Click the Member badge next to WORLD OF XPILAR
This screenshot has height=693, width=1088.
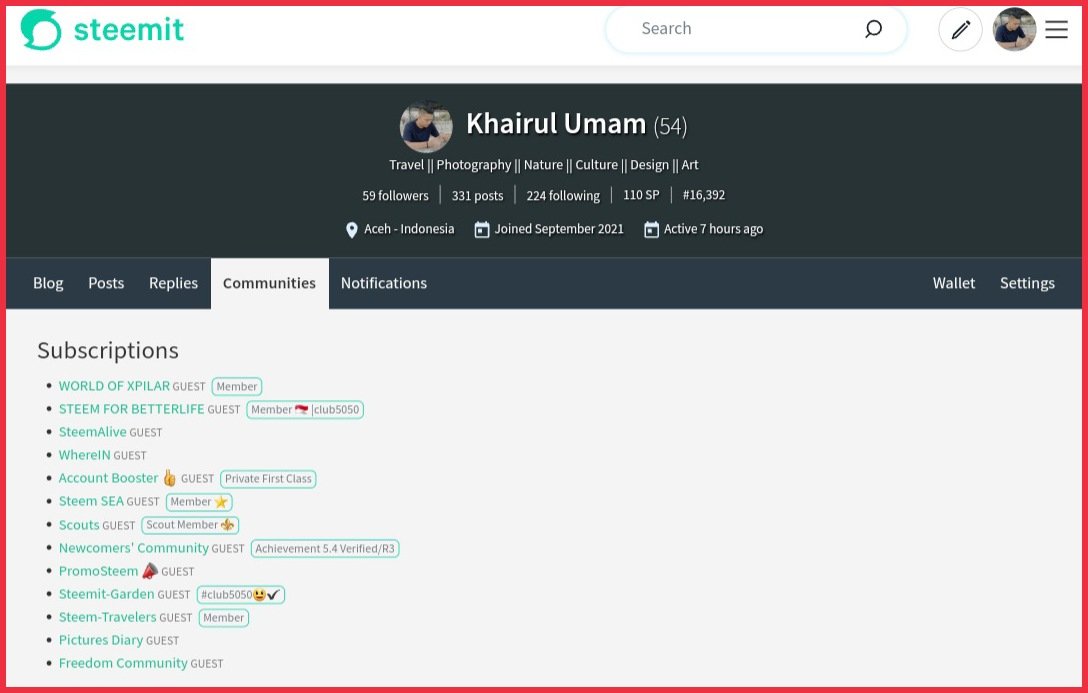(237, 386)
